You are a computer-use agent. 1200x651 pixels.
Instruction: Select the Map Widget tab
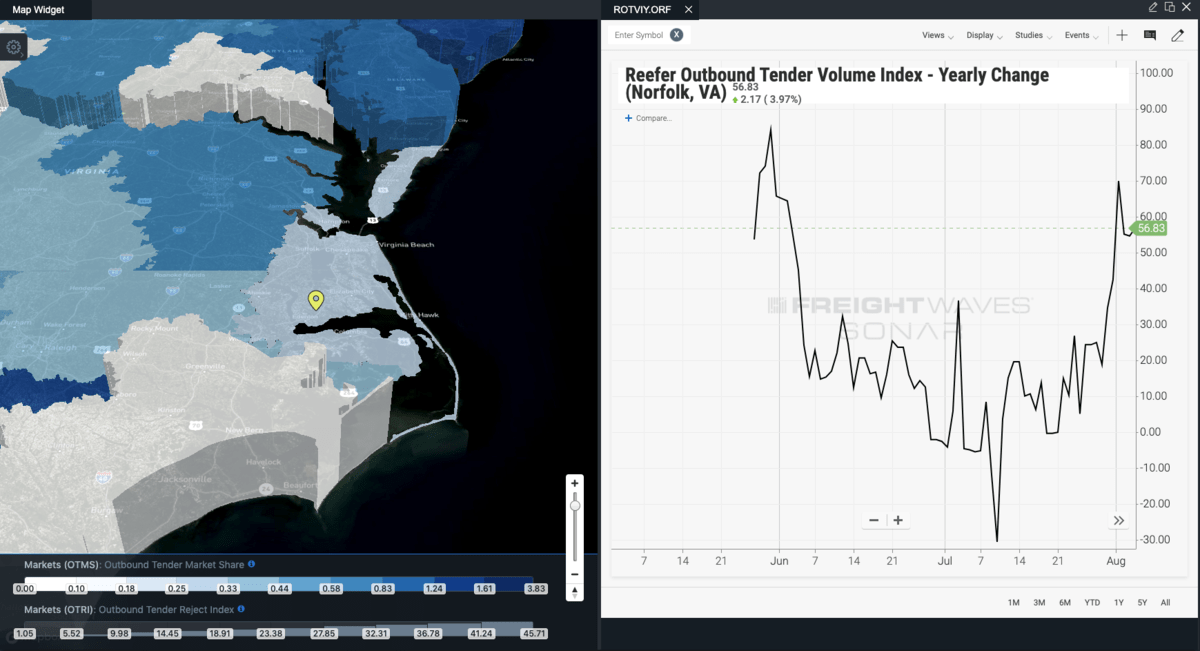(x=38, y=9)
